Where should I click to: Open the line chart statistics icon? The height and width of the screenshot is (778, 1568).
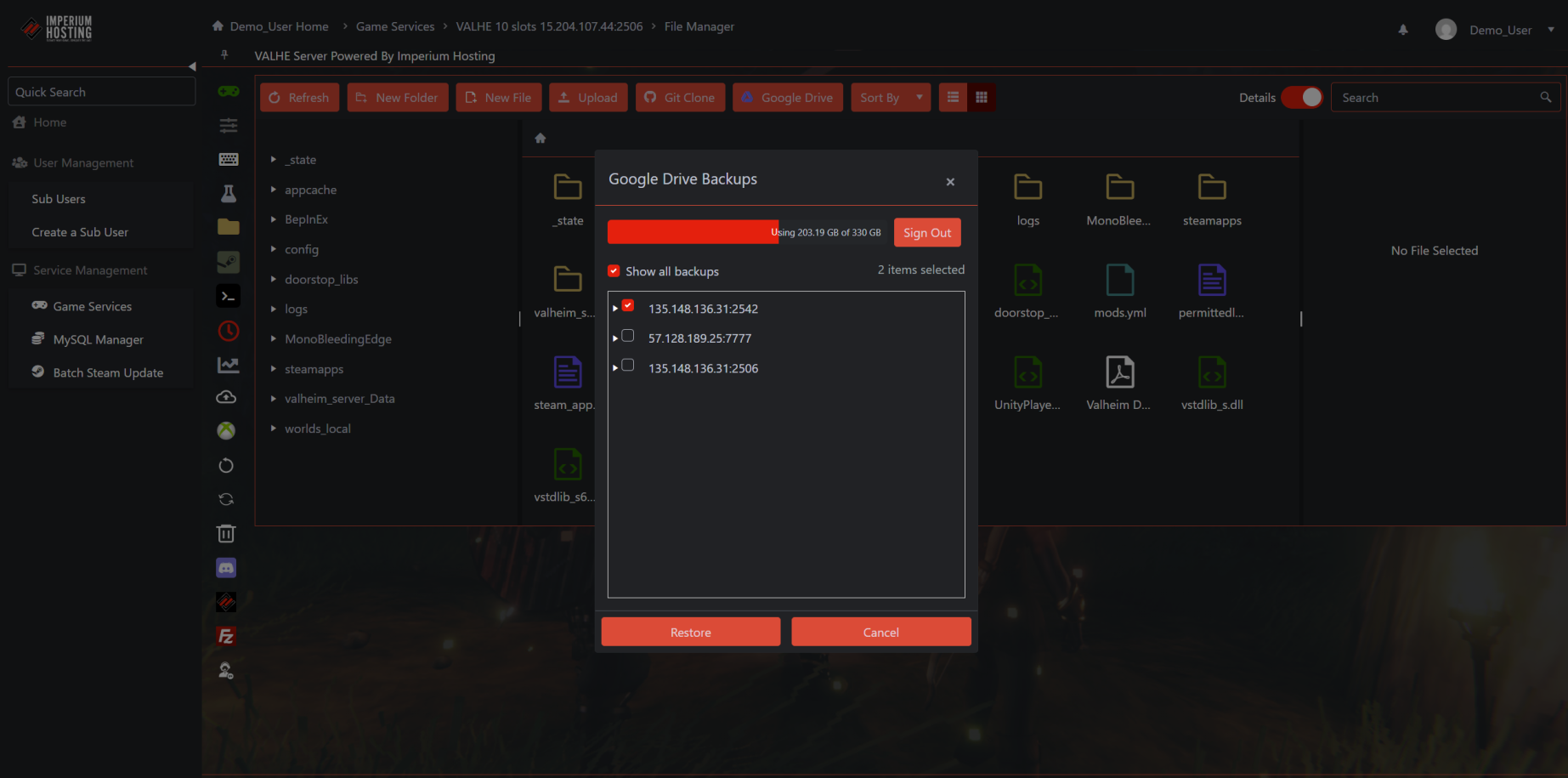click(228, 365)
